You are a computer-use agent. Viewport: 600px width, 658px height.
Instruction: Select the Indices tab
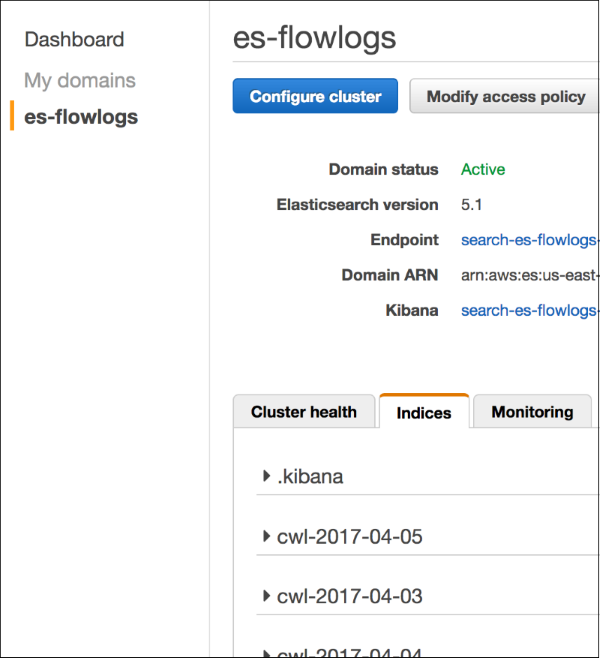coord(424,413)
